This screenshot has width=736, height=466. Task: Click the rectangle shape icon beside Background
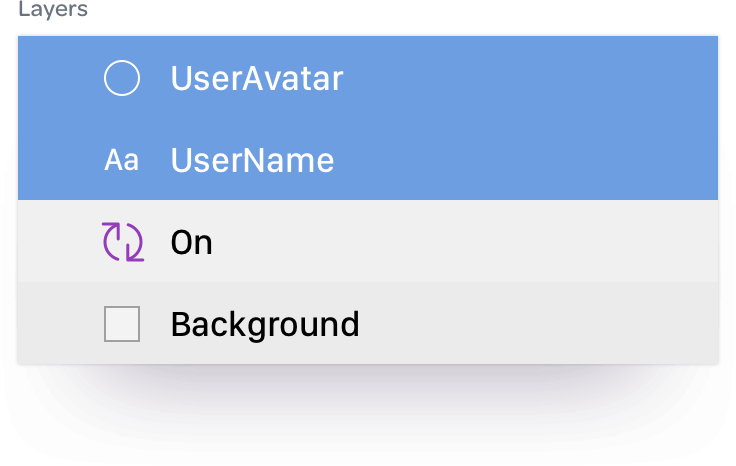coord(122,324)
